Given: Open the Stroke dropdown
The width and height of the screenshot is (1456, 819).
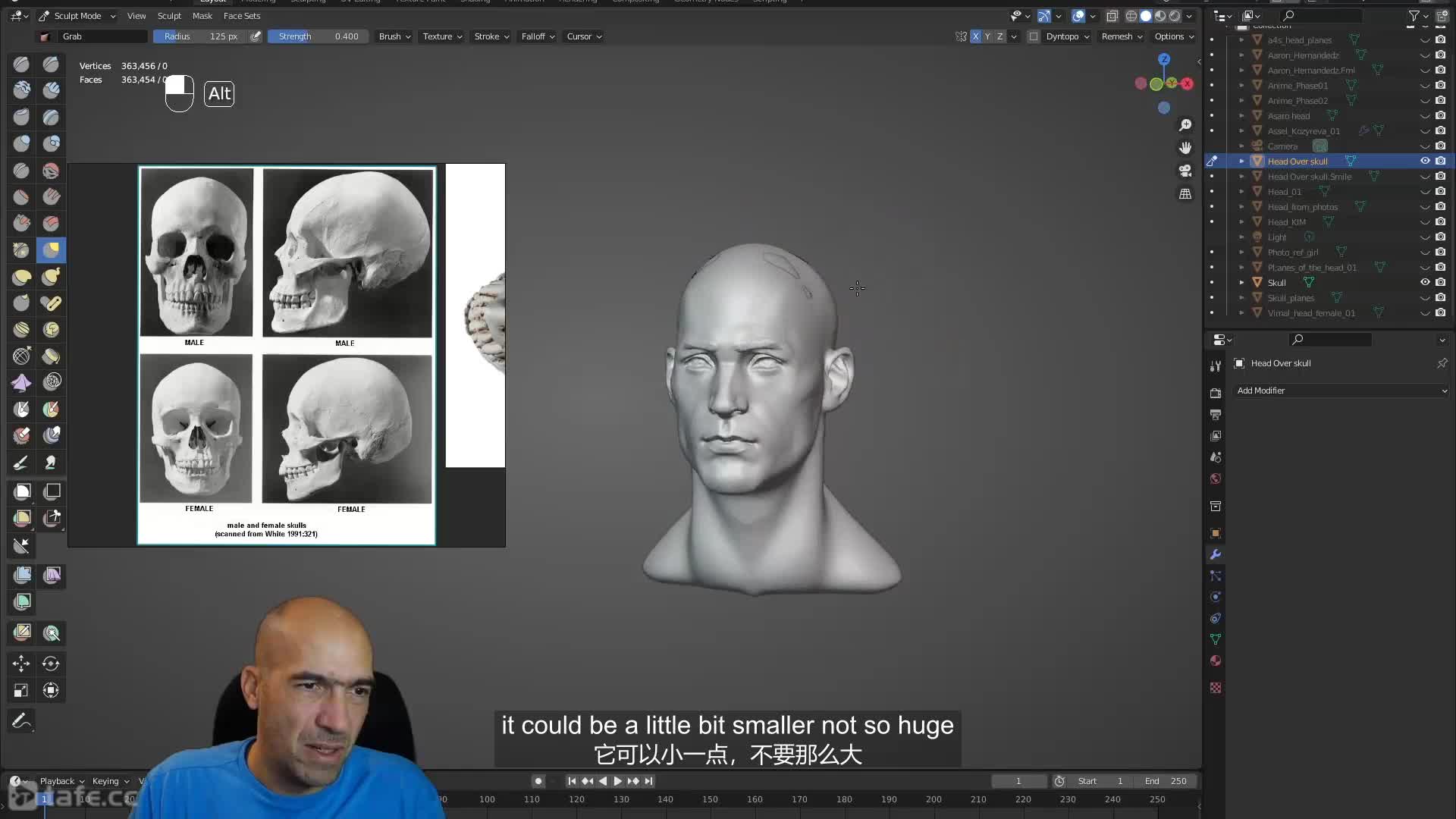Looking at the screenshot, I should click(491, 36).
